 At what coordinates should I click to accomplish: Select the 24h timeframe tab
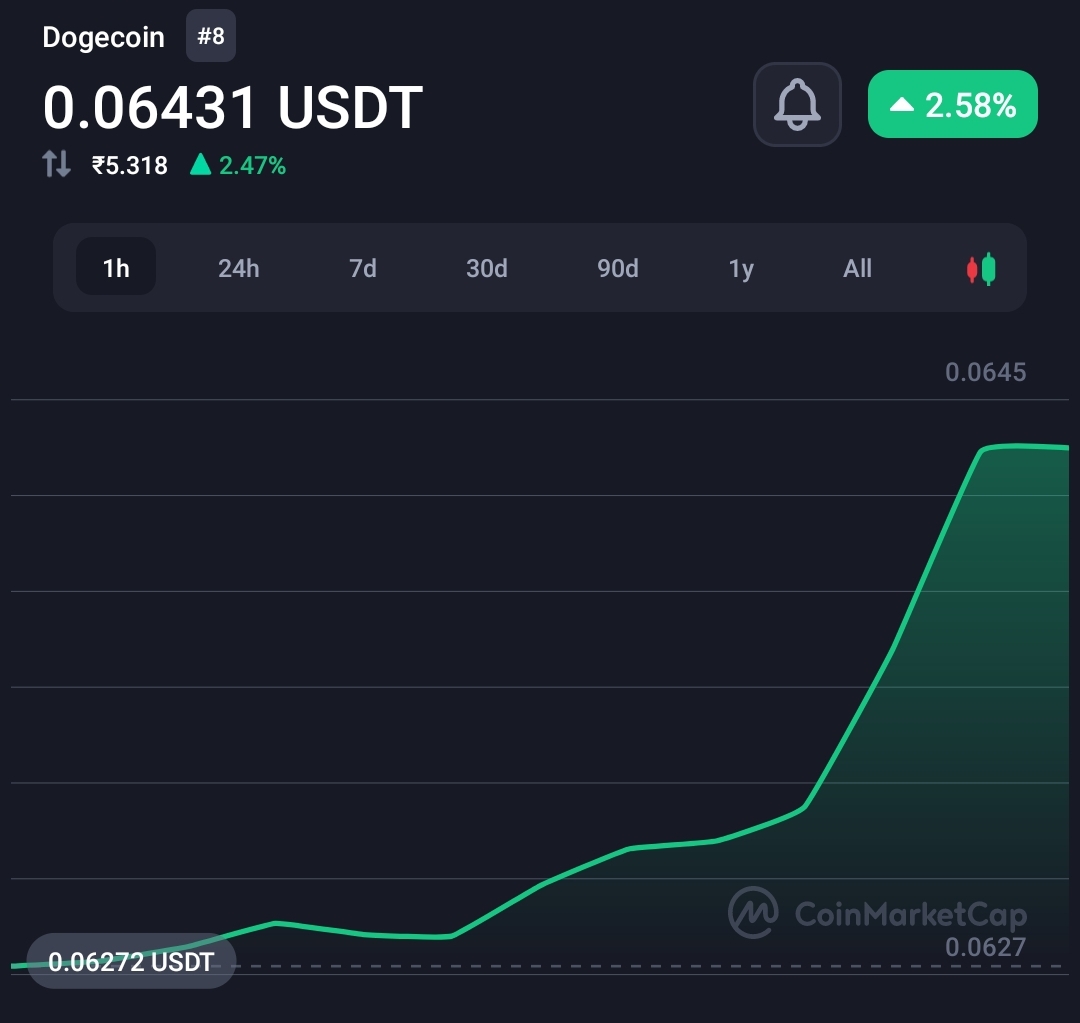239,268
